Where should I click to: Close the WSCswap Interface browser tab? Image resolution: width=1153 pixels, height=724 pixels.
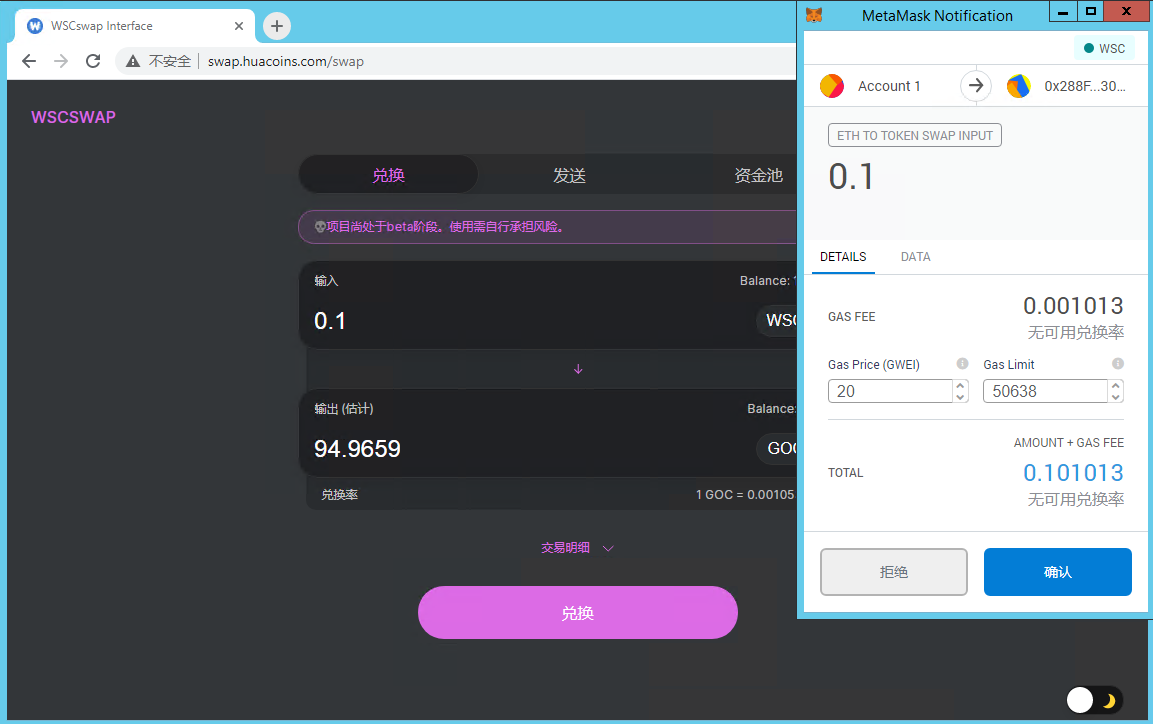pos(239,26)
